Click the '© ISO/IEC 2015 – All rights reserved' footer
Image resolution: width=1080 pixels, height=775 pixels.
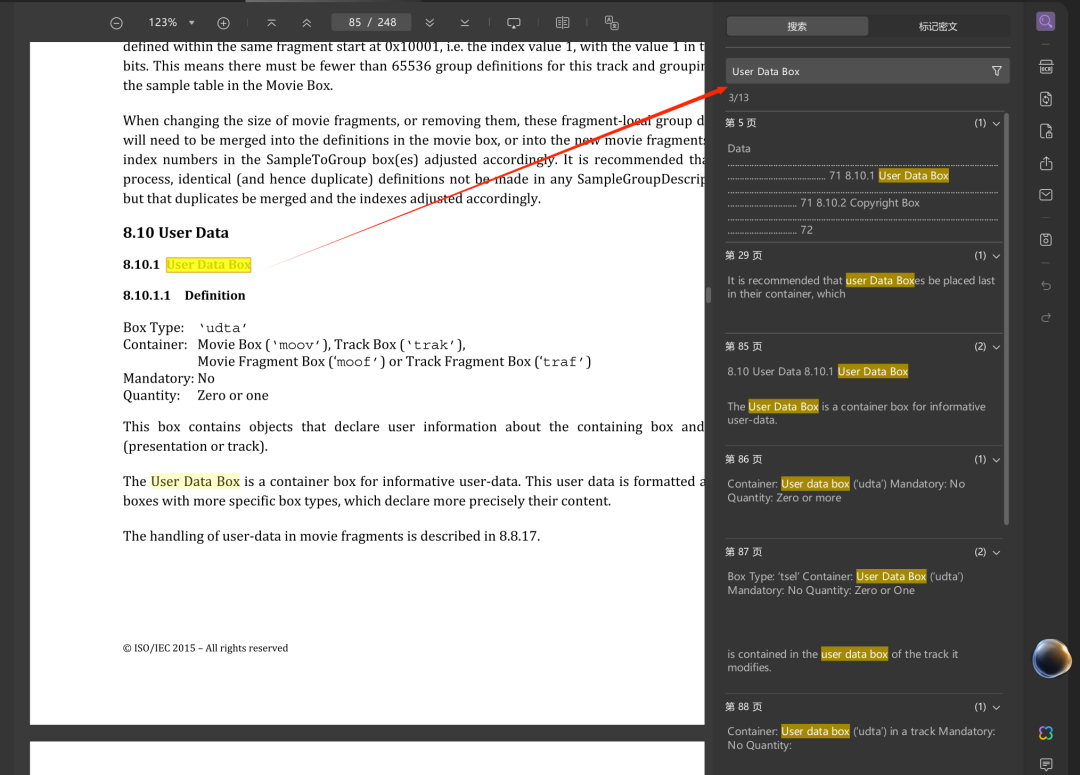click(205, 648)
